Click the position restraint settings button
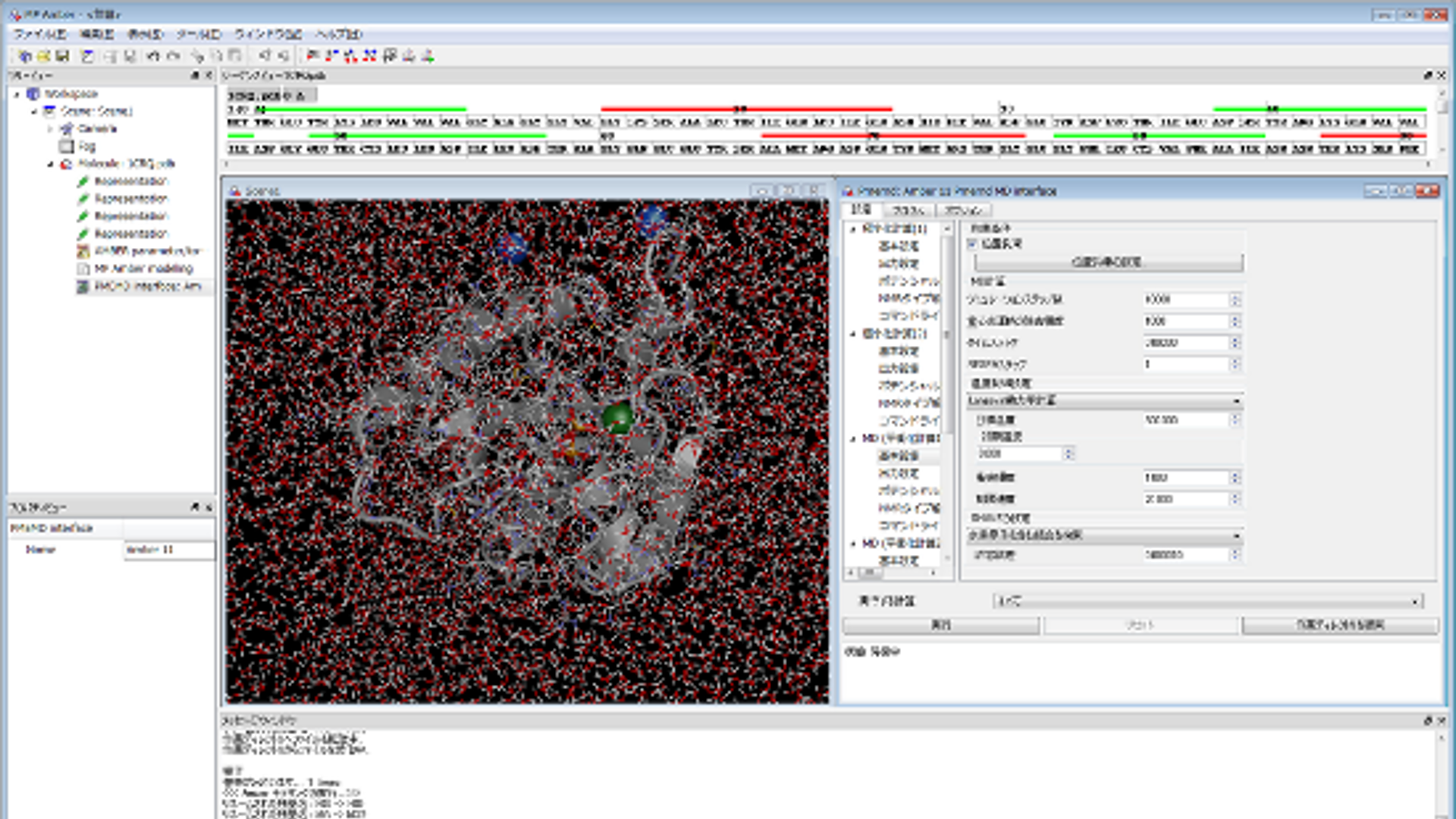Screen dimensions: 1456x819 pyautogui.click(x=1107, y=262)
